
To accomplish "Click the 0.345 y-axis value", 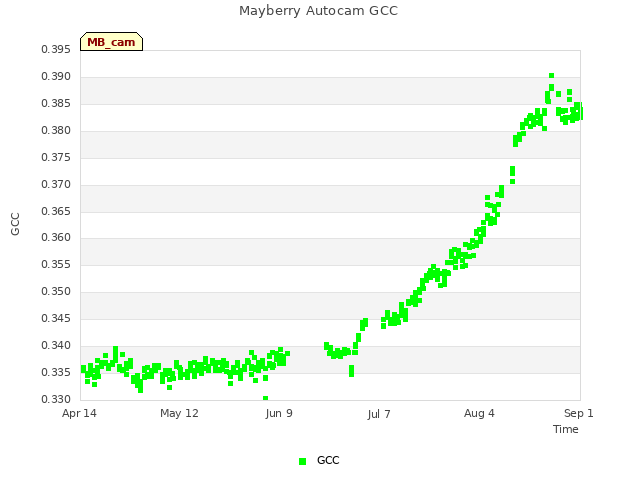I will coord(56,318).
